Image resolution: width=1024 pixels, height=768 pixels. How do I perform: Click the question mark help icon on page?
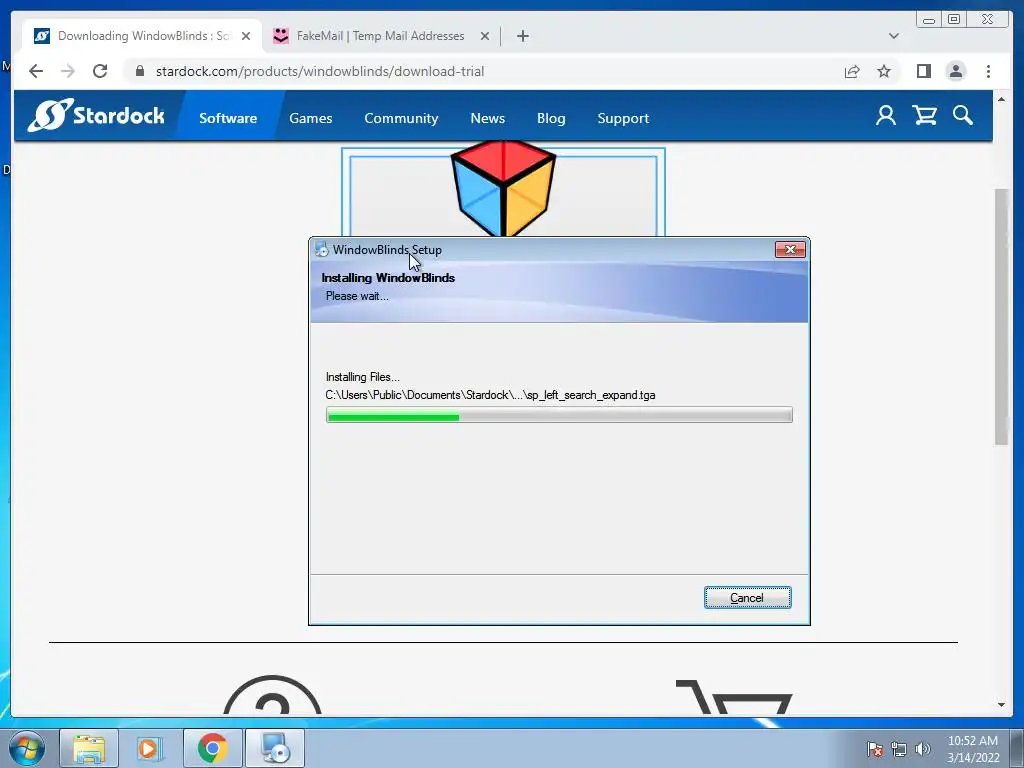pos(272,695)
